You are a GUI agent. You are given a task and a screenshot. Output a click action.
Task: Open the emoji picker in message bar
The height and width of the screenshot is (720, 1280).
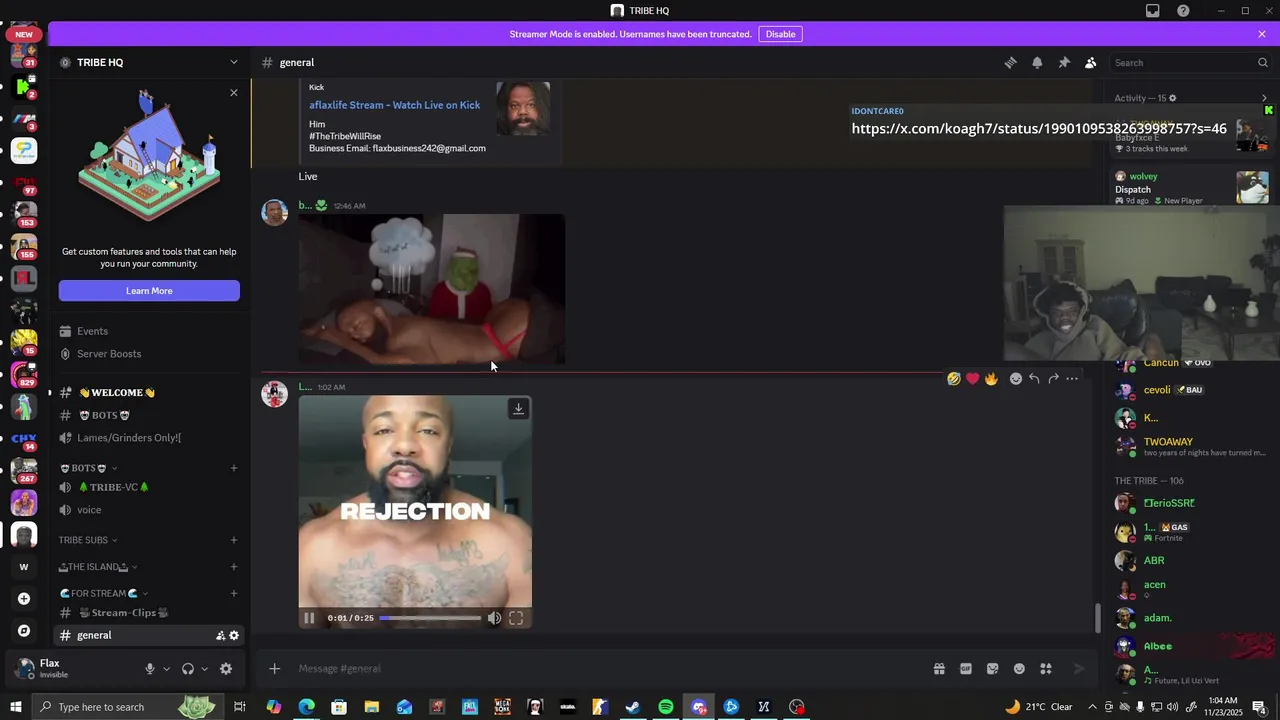tap(1019, 669)
